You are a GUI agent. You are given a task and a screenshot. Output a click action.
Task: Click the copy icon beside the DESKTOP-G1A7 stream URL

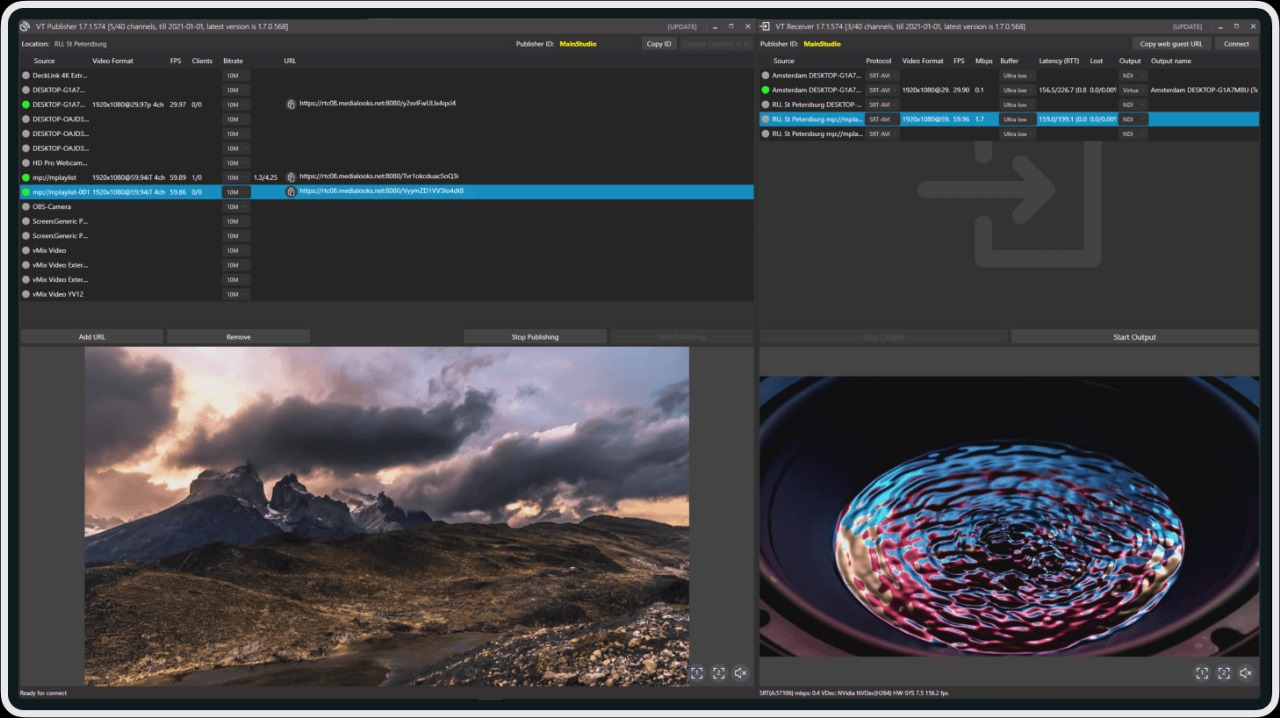pos(291,104)
